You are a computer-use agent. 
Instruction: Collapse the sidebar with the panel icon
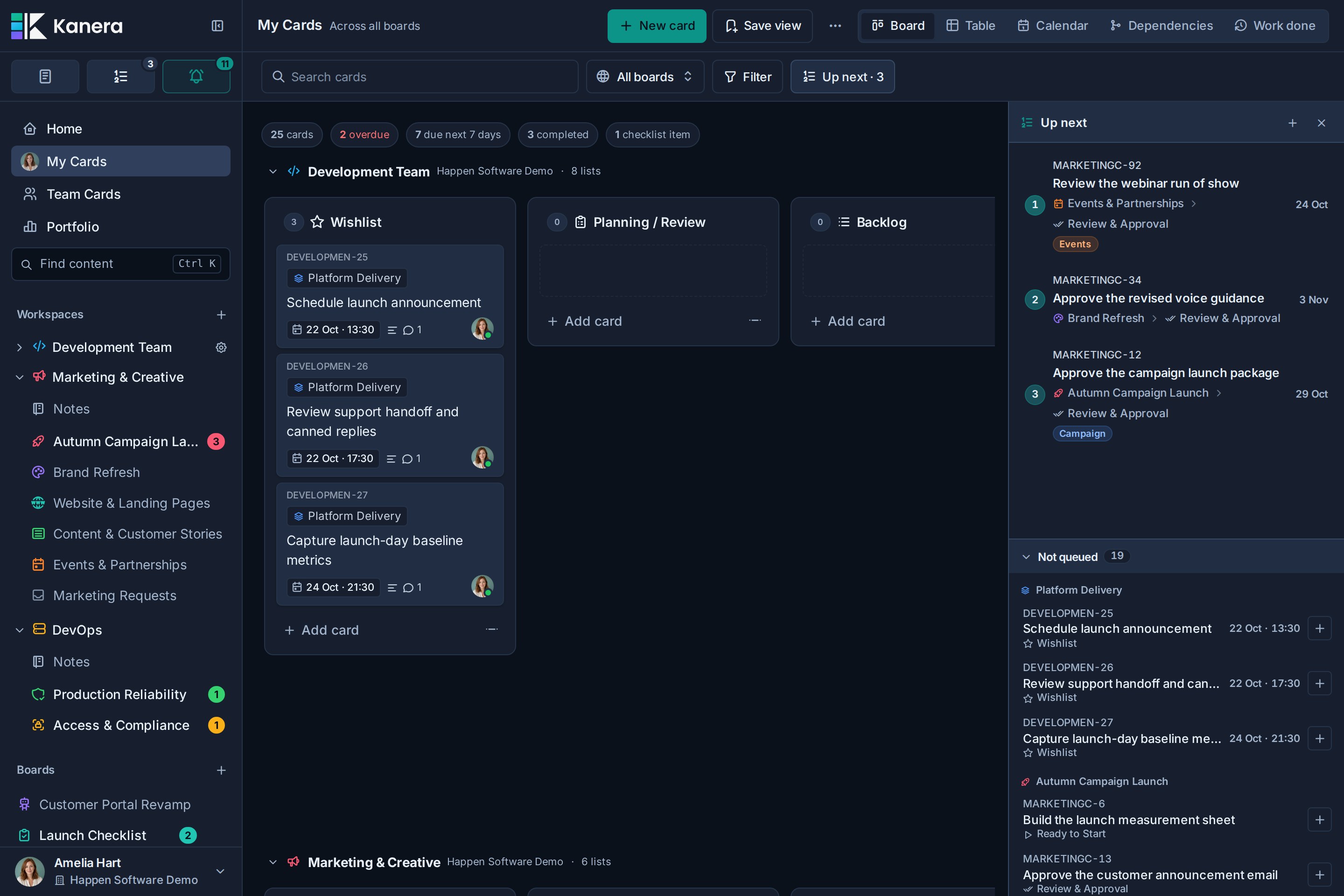(217, 26)
